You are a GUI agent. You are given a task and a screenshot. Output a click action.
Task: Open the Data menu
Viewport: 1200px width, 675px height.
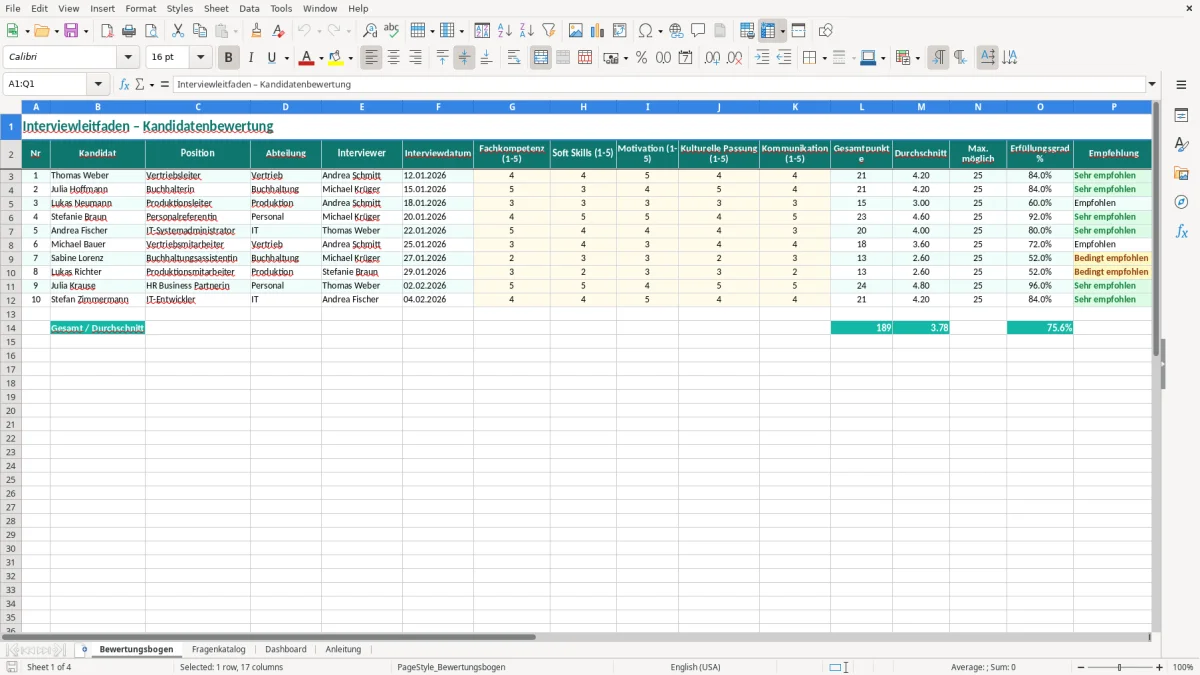[249, 8]
